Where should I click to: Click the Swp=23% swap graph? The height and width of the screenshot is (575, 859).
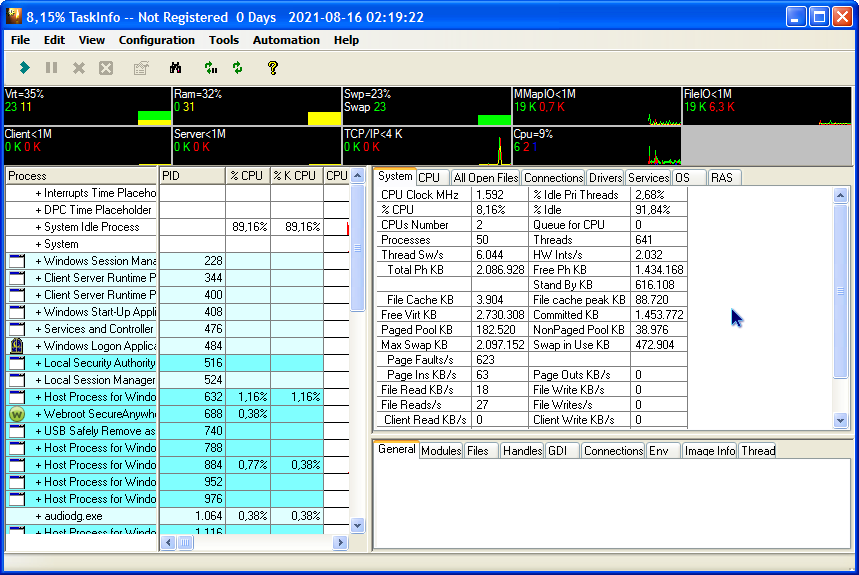point(427,106)
